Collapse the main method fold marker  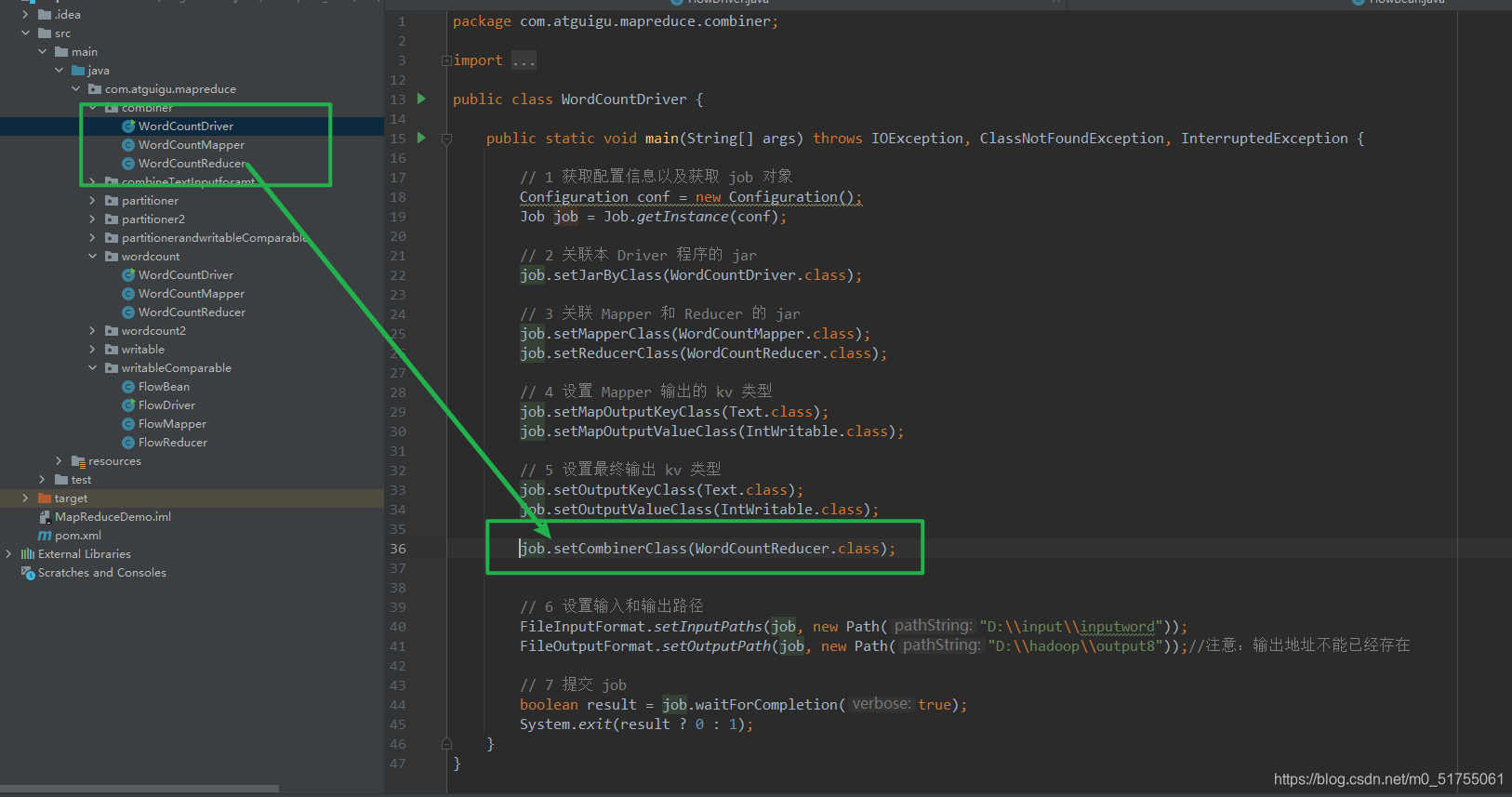coord(446,139)
